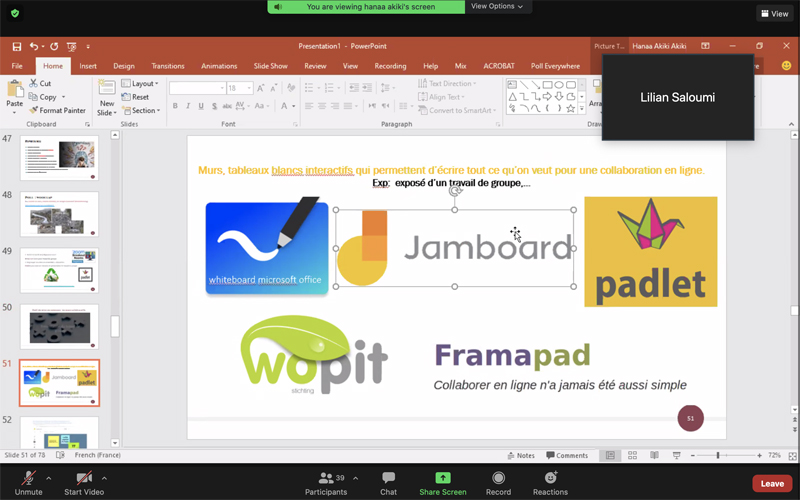Open the Text Direction dropdown

(447, 83)
